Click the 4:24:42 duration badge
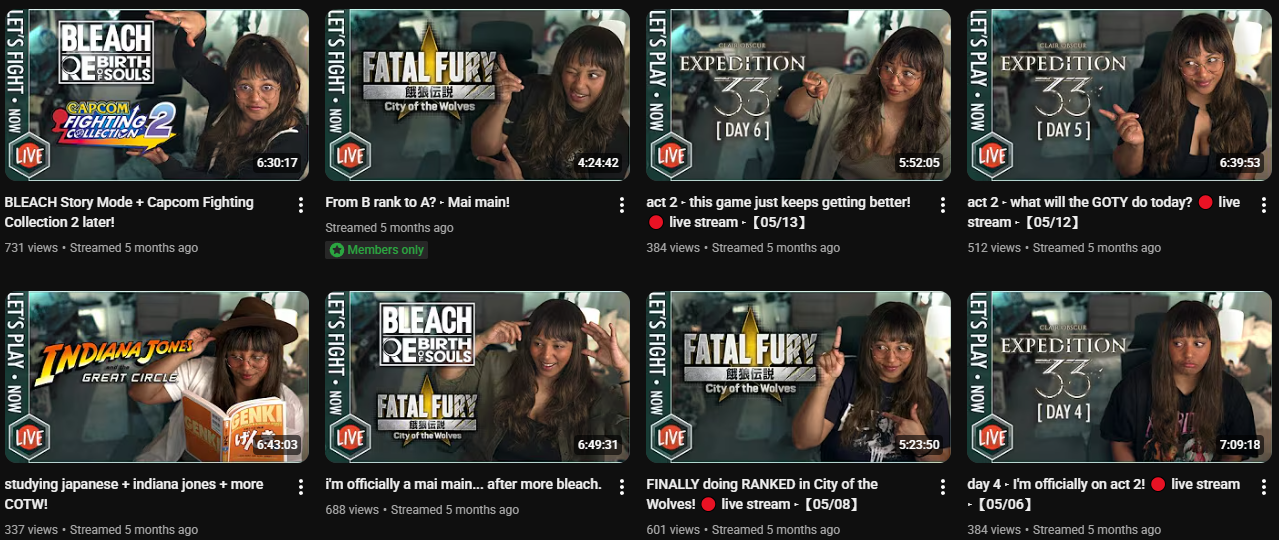Screen dimensions: 1279x540 click(598, 163)
